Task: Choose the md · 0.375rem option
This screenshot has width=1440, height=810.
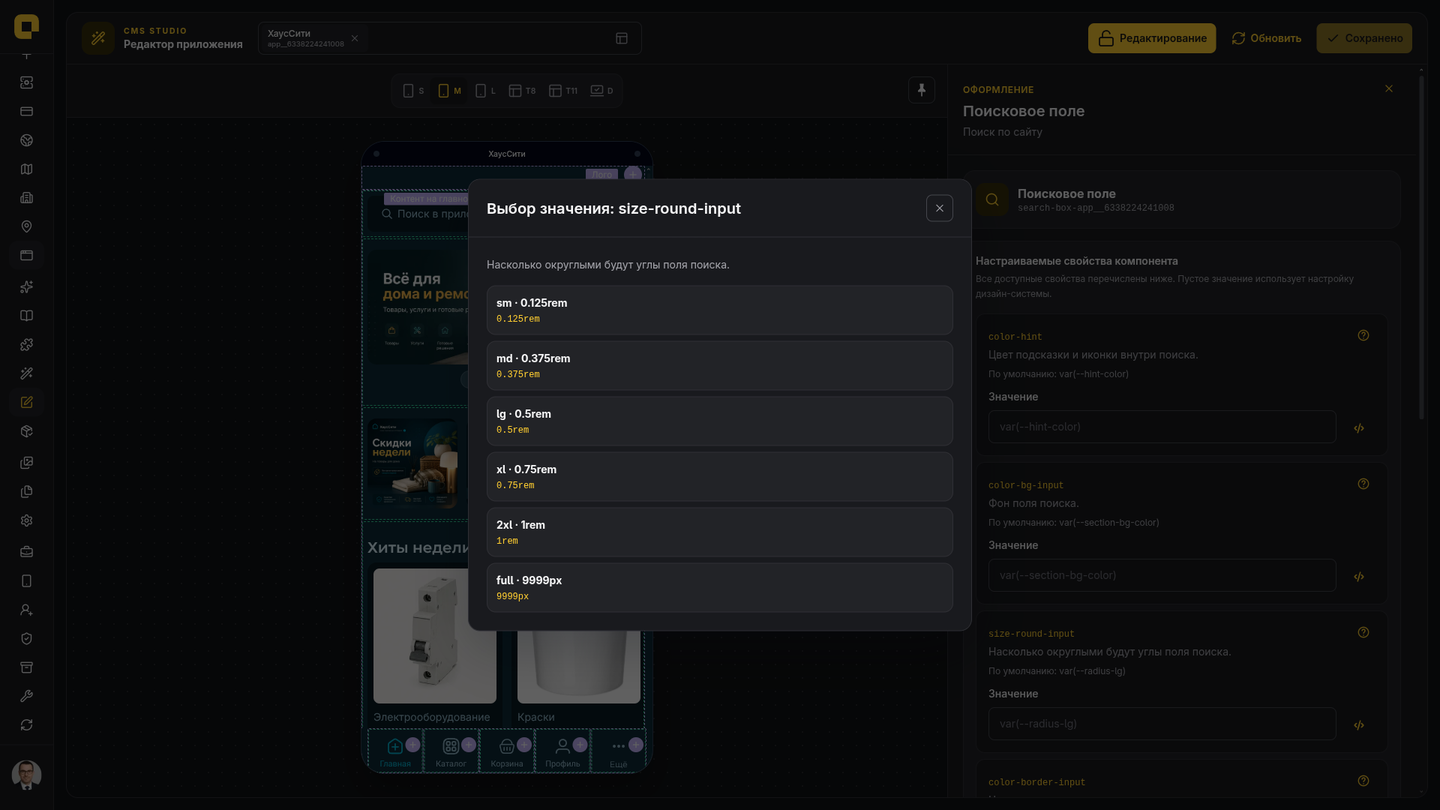Action: 720,366
